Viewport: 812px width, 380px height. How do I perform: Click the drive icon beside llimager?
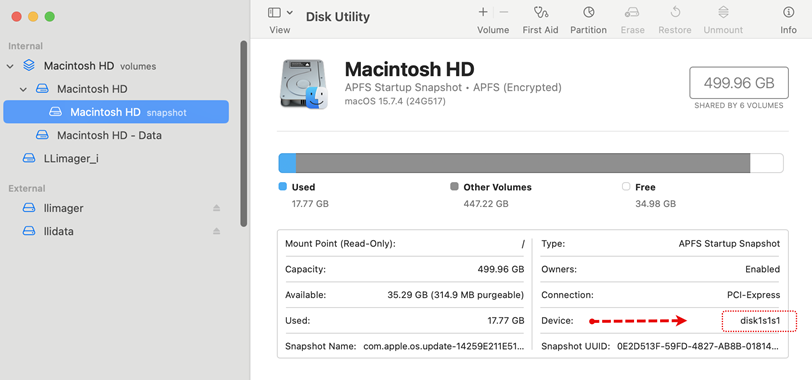pos(29,208)
